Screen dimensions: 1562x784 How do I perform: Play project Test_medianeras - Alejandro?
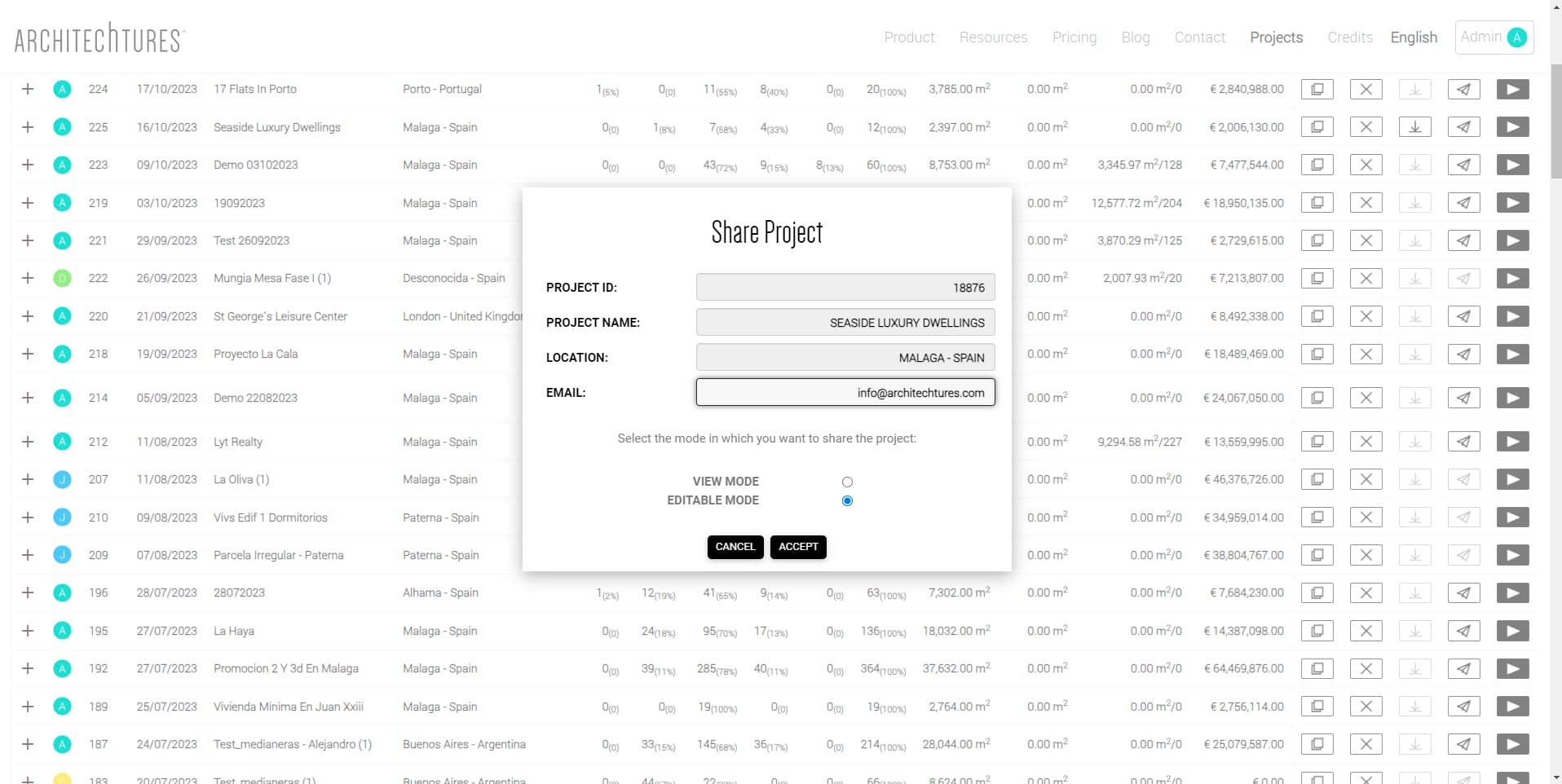click(x=1512, y=744)
